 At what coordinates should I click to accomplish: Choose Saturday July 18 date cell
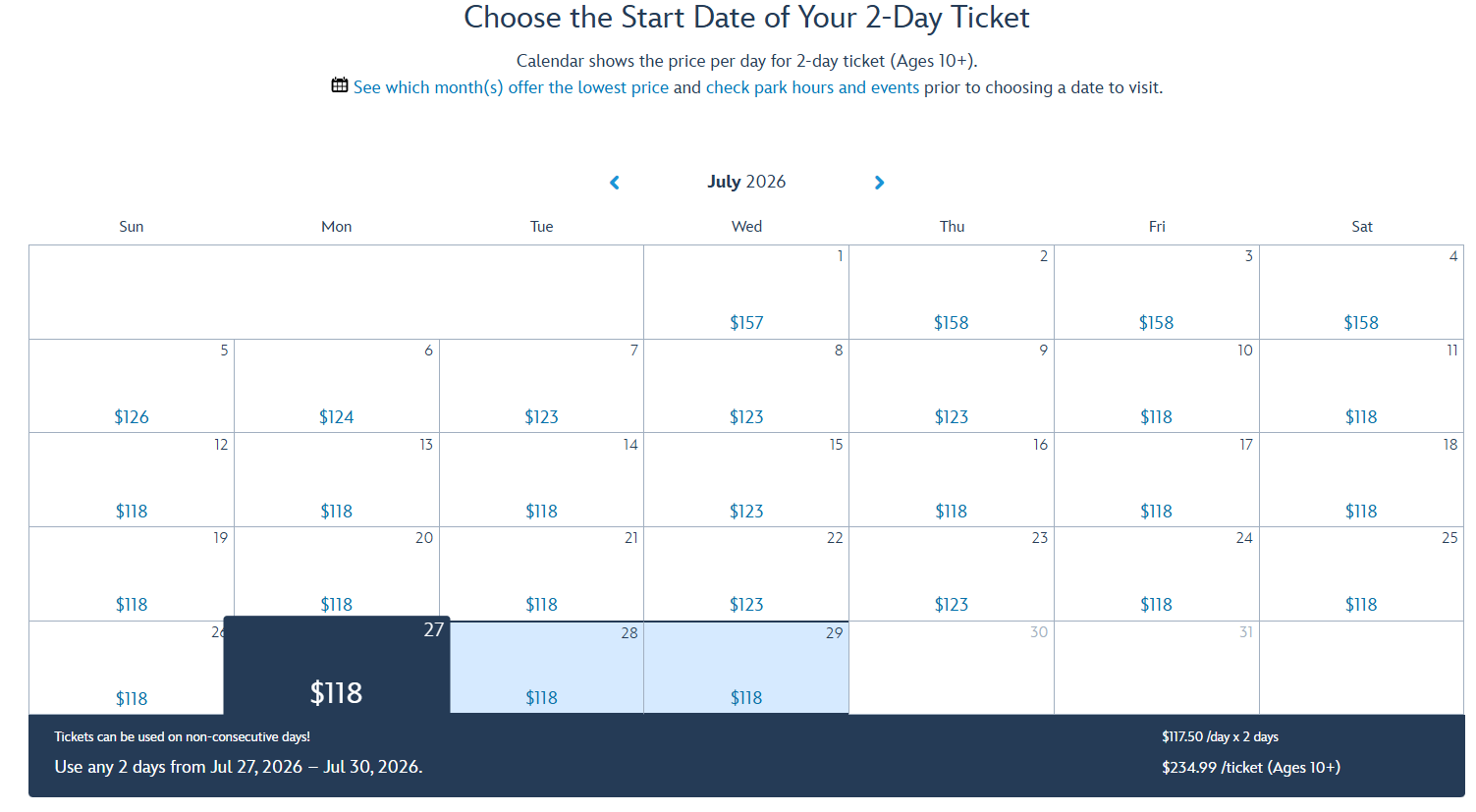(x=1361, y=481)
